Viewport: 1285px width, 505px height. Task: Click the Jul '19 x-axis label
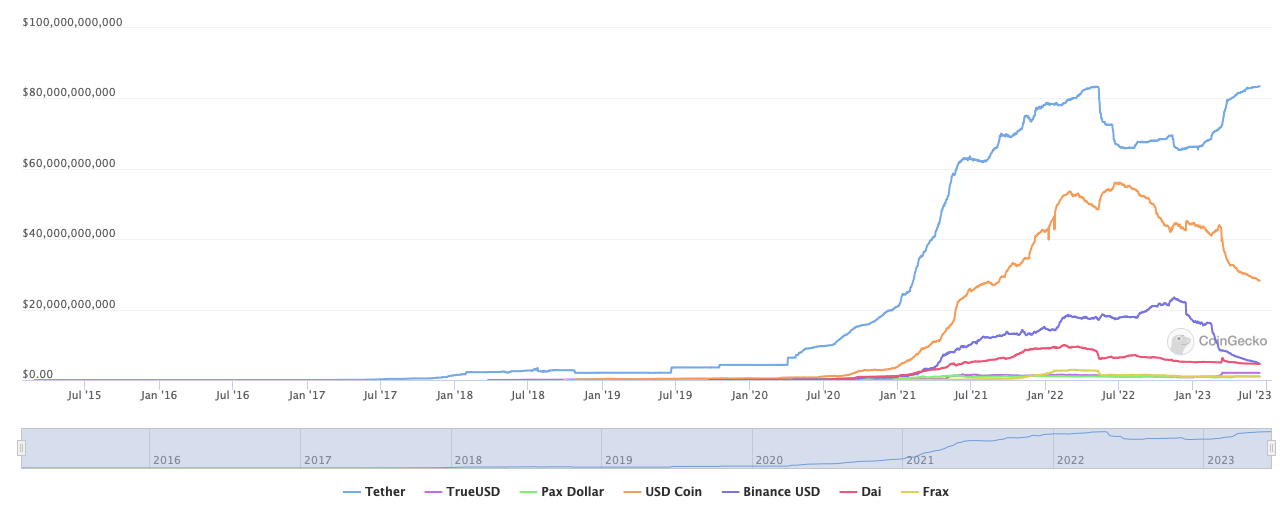(x=676, y=395)
